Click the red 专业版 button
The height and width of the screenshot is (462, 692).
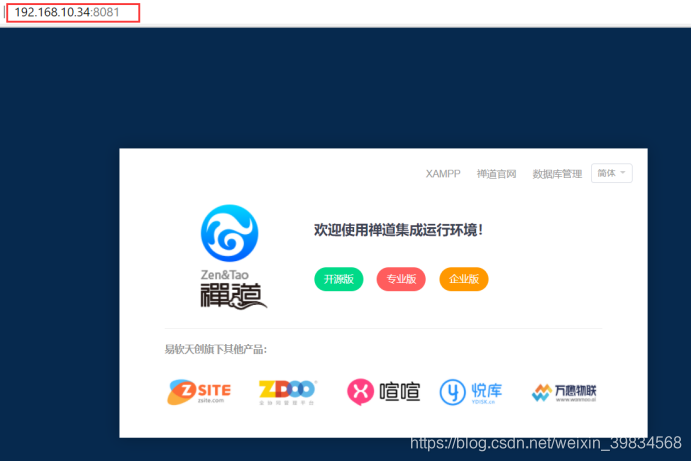tap(401, 279)
